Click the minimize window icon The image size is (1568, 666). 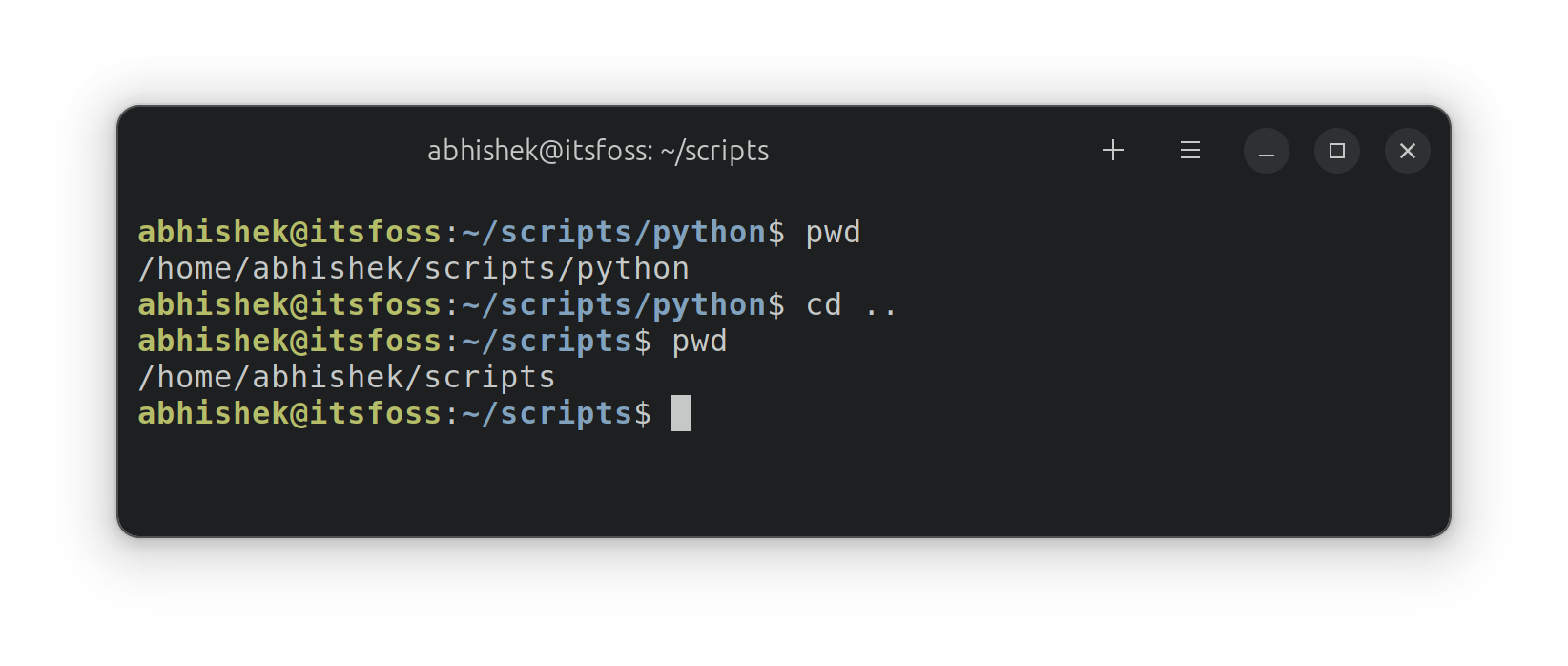click(x=1267, y=151)
